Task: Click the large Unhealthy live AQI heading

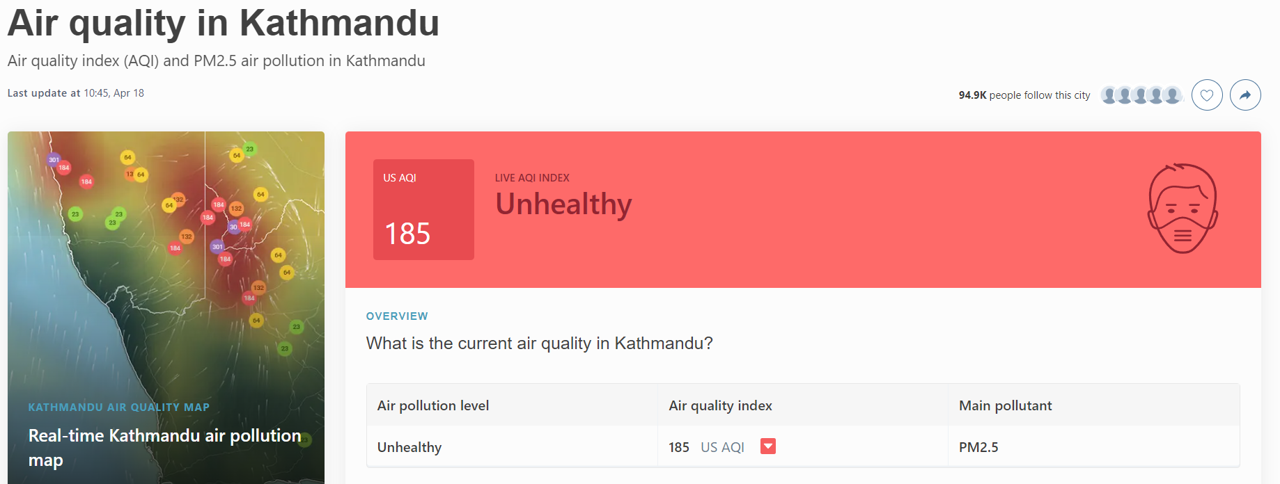Action: [x=563, y=205]
